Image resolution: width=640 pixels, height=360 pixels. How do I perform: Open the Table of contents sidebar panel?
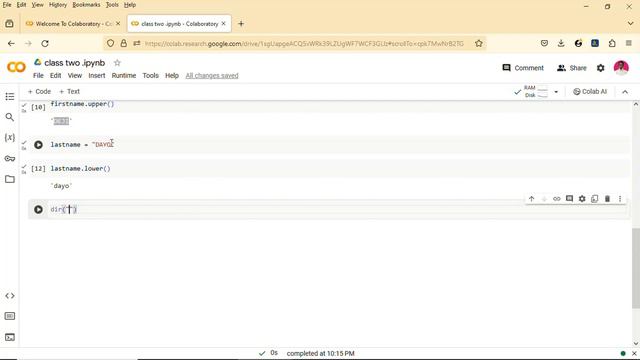tap(10, 96)
